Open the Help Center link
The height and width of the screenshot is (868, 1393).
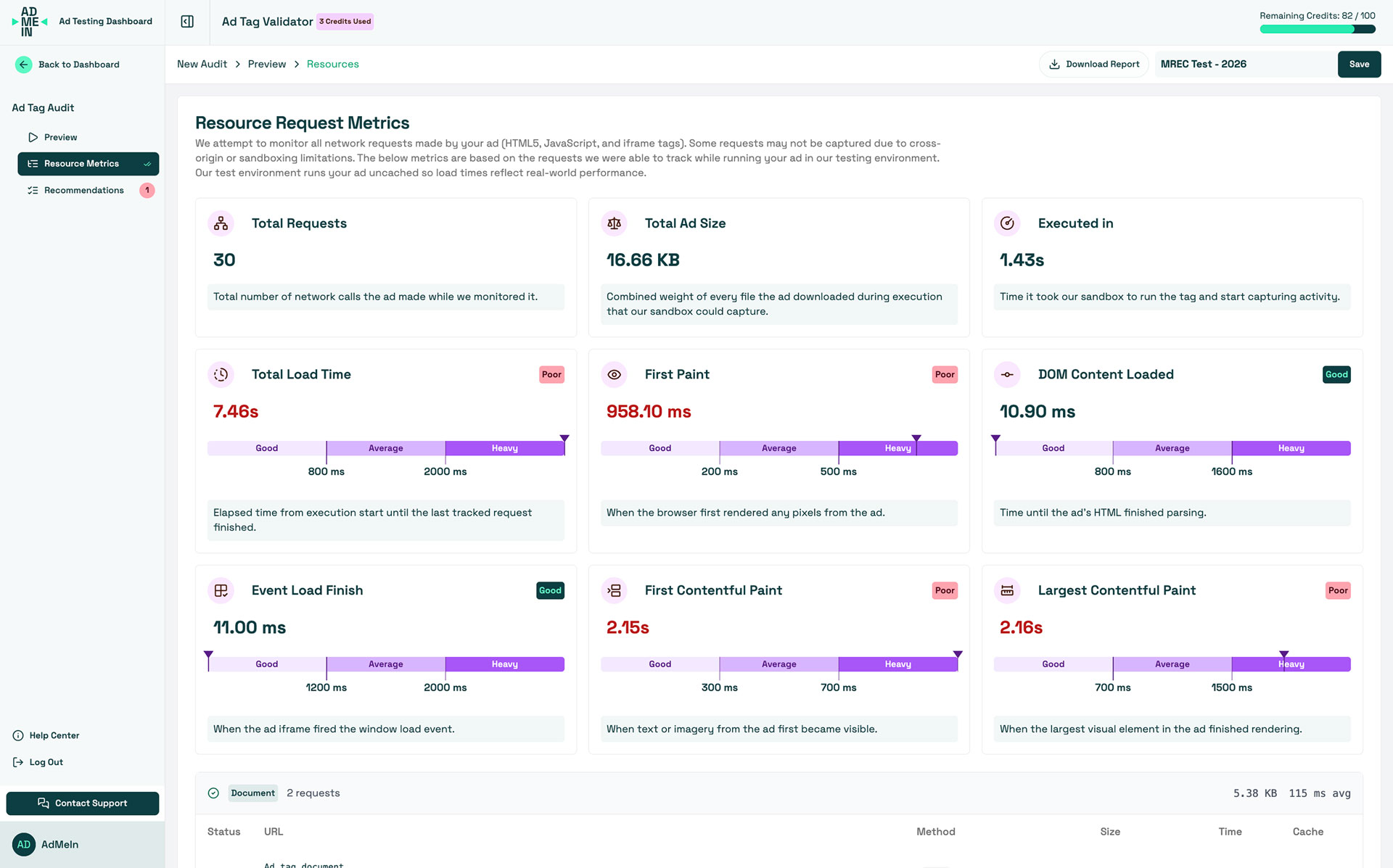click(46, 735)
